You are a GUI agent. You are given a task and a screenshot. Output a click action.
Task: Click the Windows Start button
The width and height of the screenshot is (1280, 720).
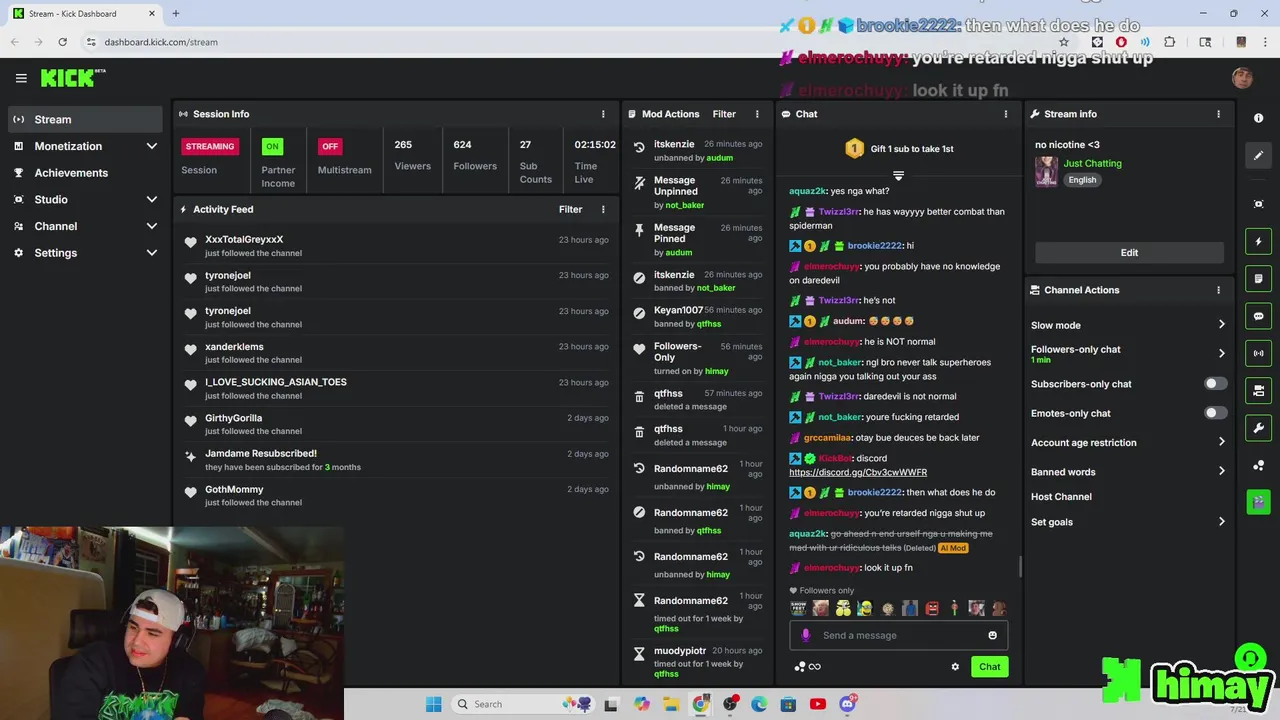click(x=433, y=704)
